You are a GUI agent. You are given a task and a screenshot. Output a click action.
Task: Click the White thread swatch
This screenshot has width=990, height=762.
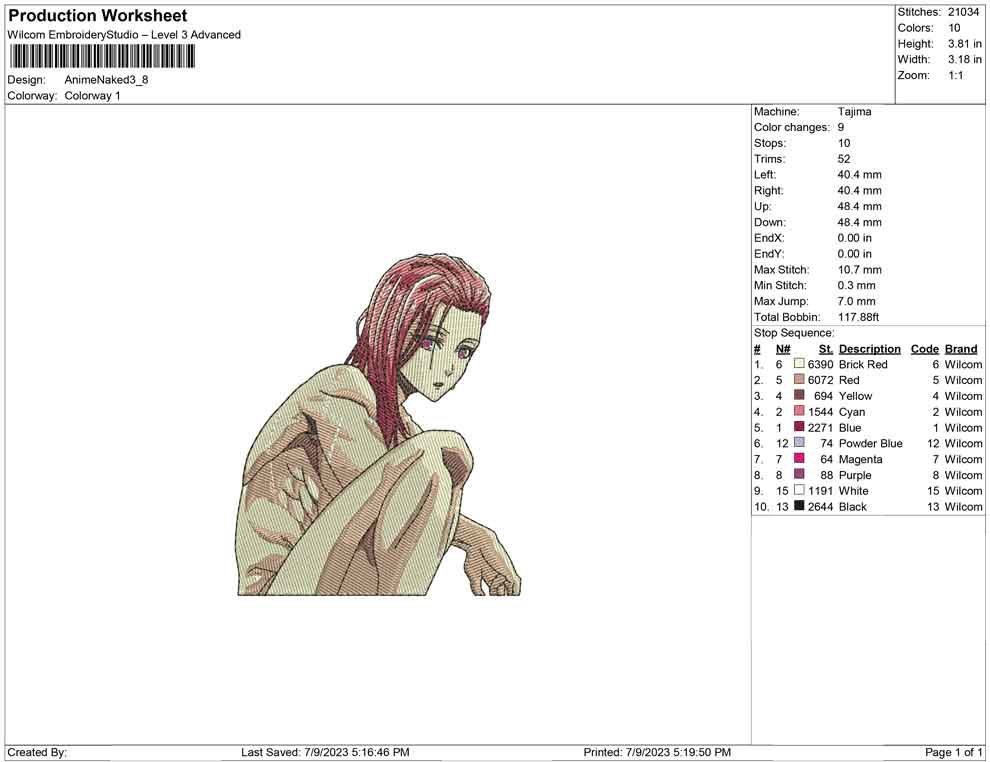tap(799, 490)
